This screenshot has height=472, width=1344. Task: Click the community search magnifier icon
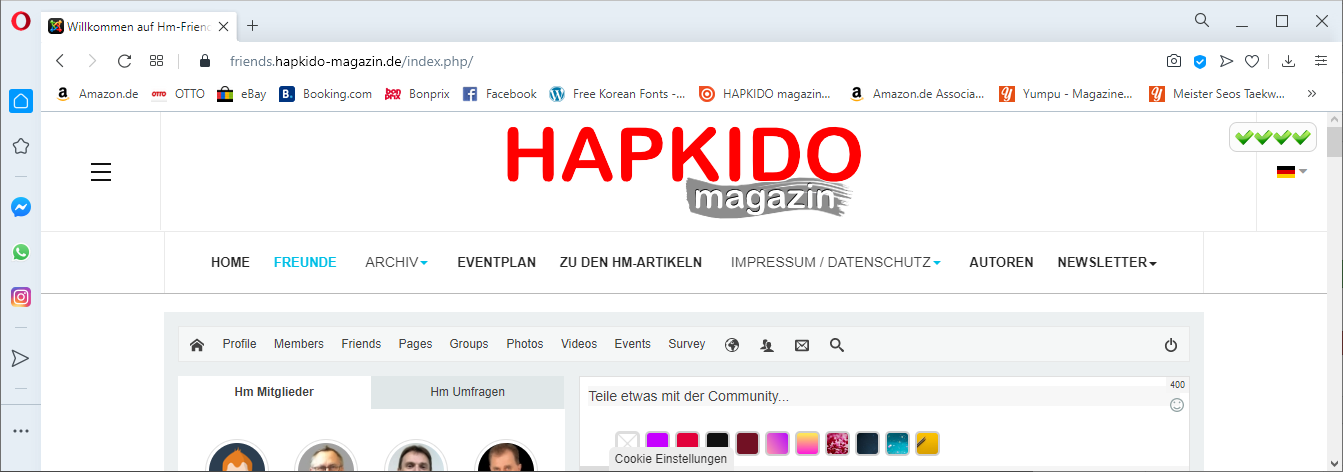837,345
